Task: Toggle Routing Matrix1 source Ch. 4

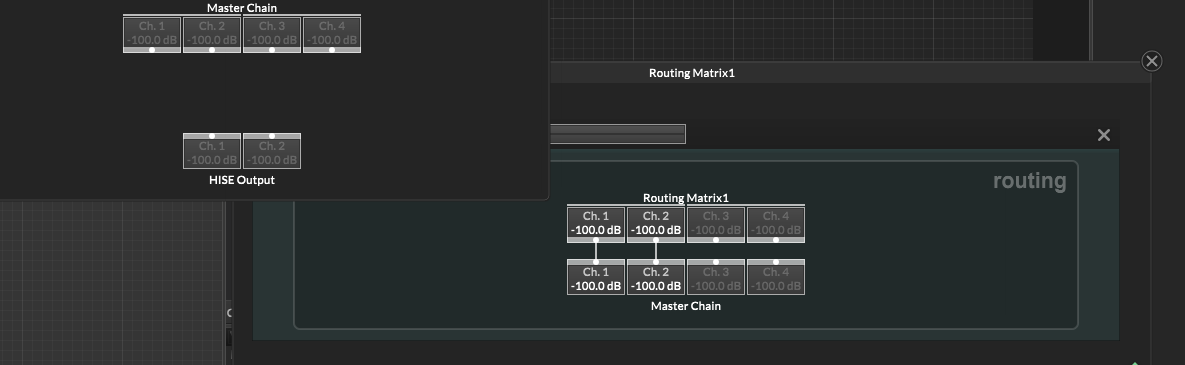Action: click(775, 225)
